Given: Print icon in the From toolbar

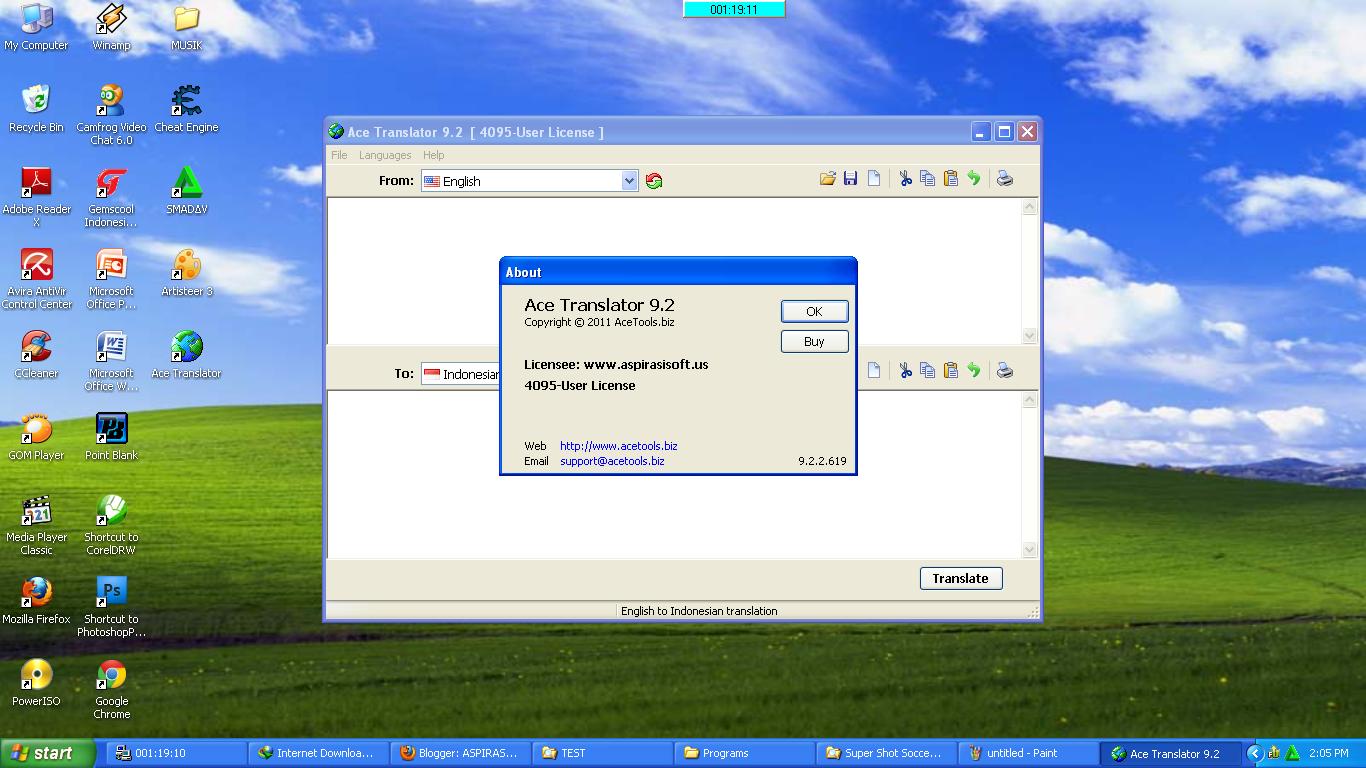Looking at the screenshot, I should 1005,179.
